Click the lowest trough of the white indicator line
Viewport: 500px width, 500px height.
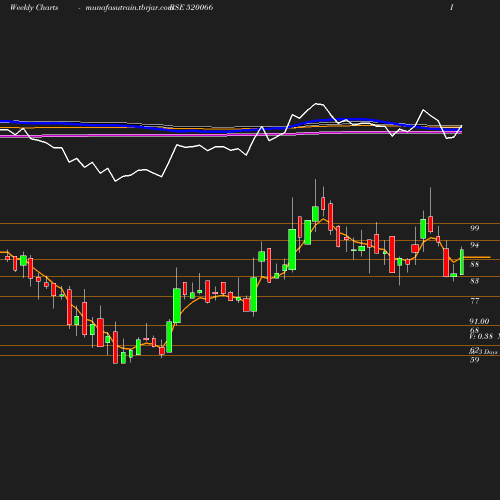(116, 181)
